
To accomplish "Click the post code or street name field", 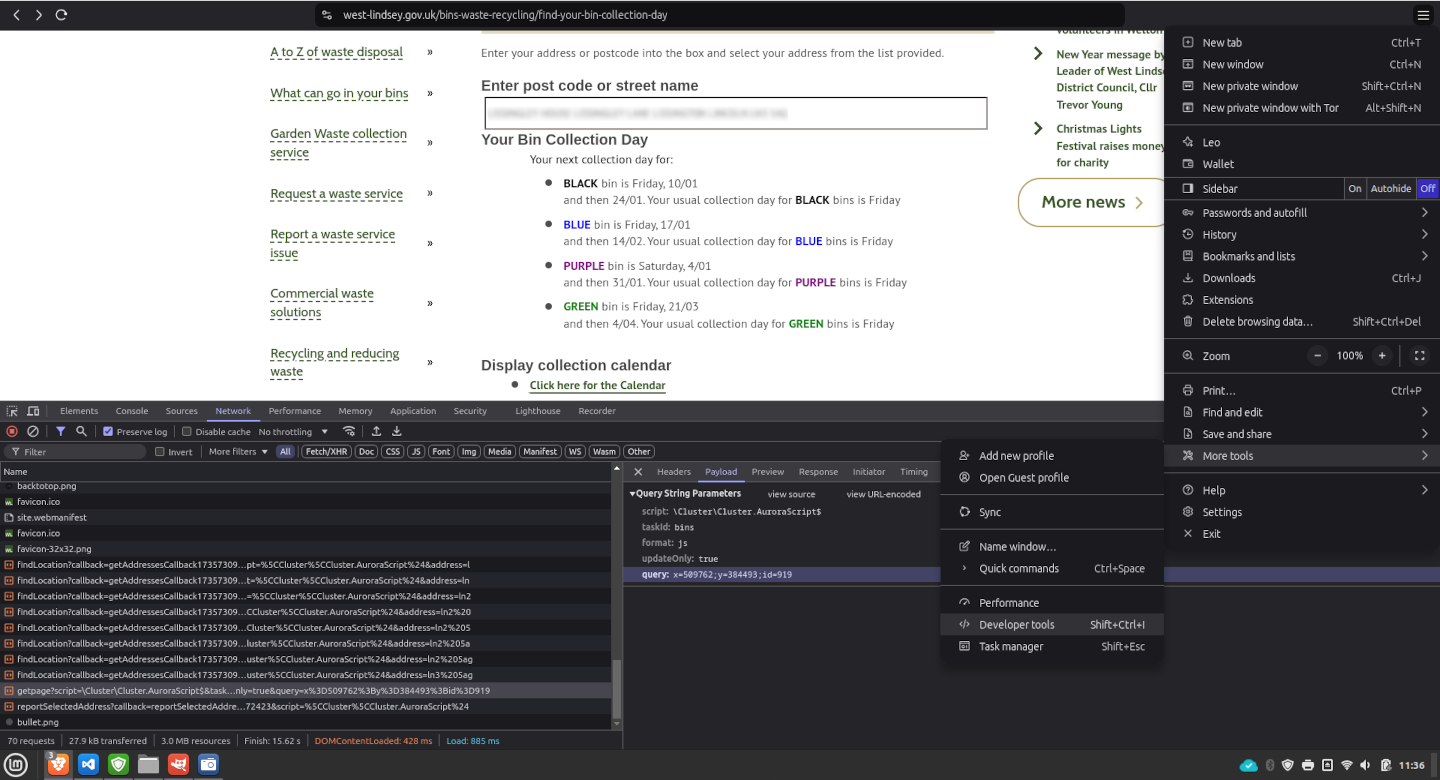I will (735, 113).
